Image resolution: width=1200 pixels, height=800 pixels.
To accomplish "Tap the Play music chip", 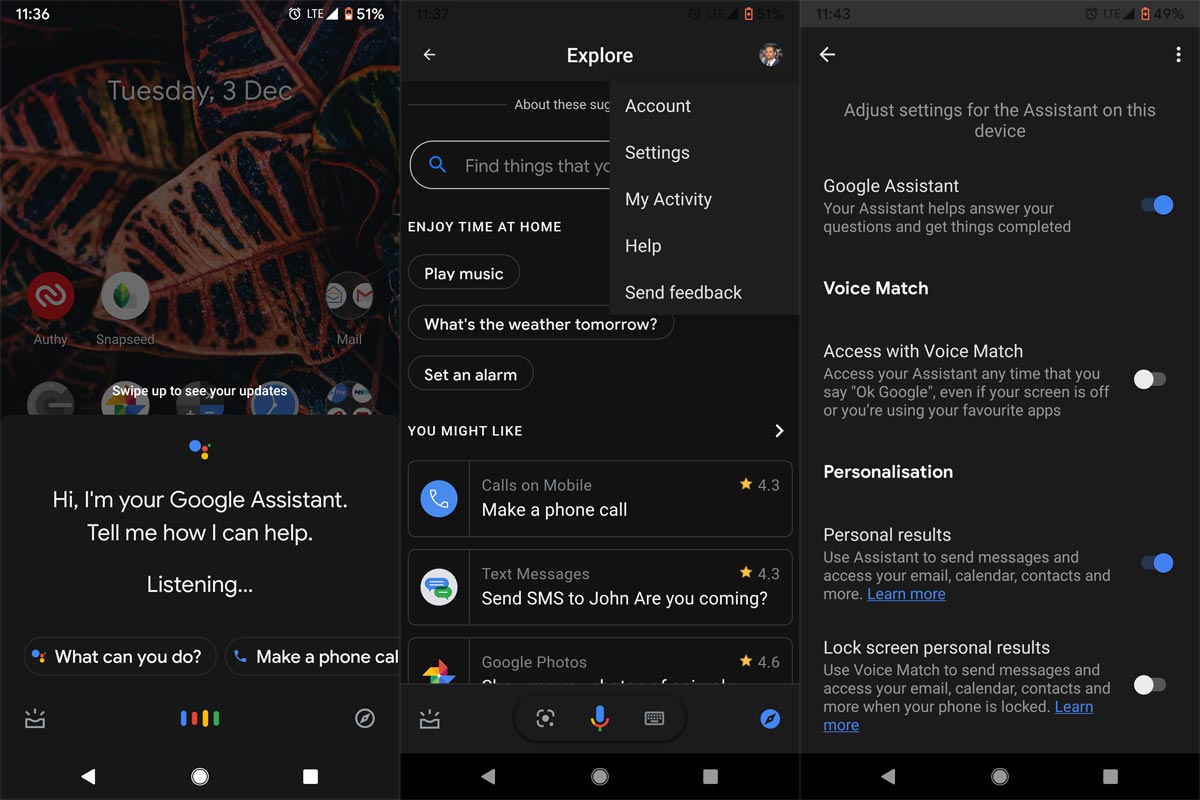I will click(x=463, y=273).
